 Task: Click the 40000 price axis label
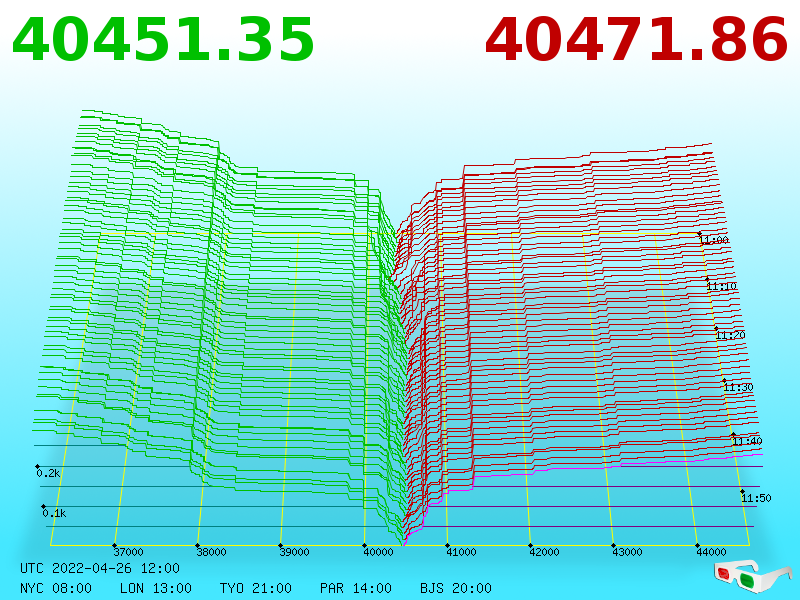tap(378, 552)
